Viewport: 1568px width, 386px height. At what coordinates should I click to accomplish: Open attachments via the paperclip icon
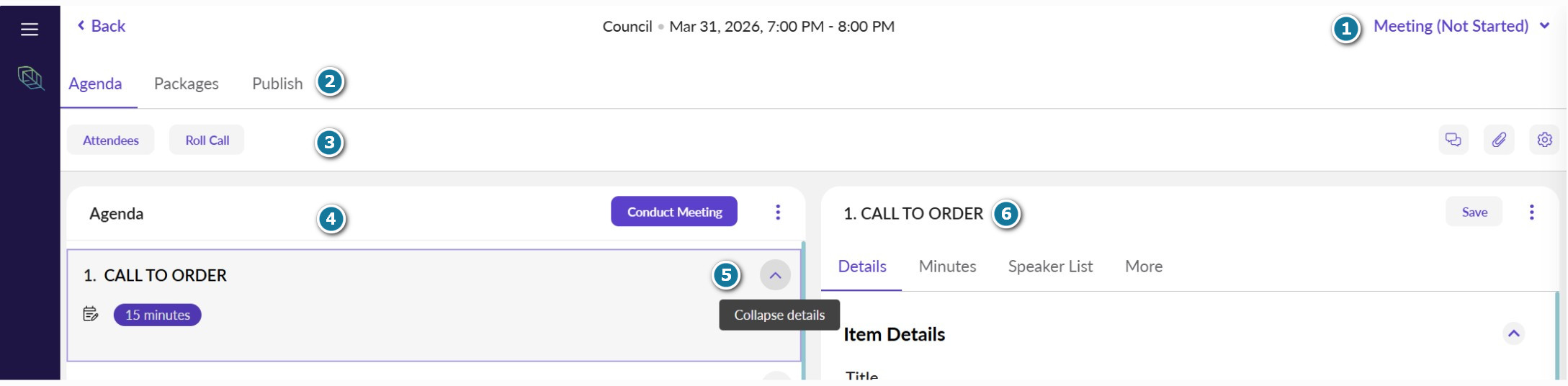click(x=1499, y=140)
